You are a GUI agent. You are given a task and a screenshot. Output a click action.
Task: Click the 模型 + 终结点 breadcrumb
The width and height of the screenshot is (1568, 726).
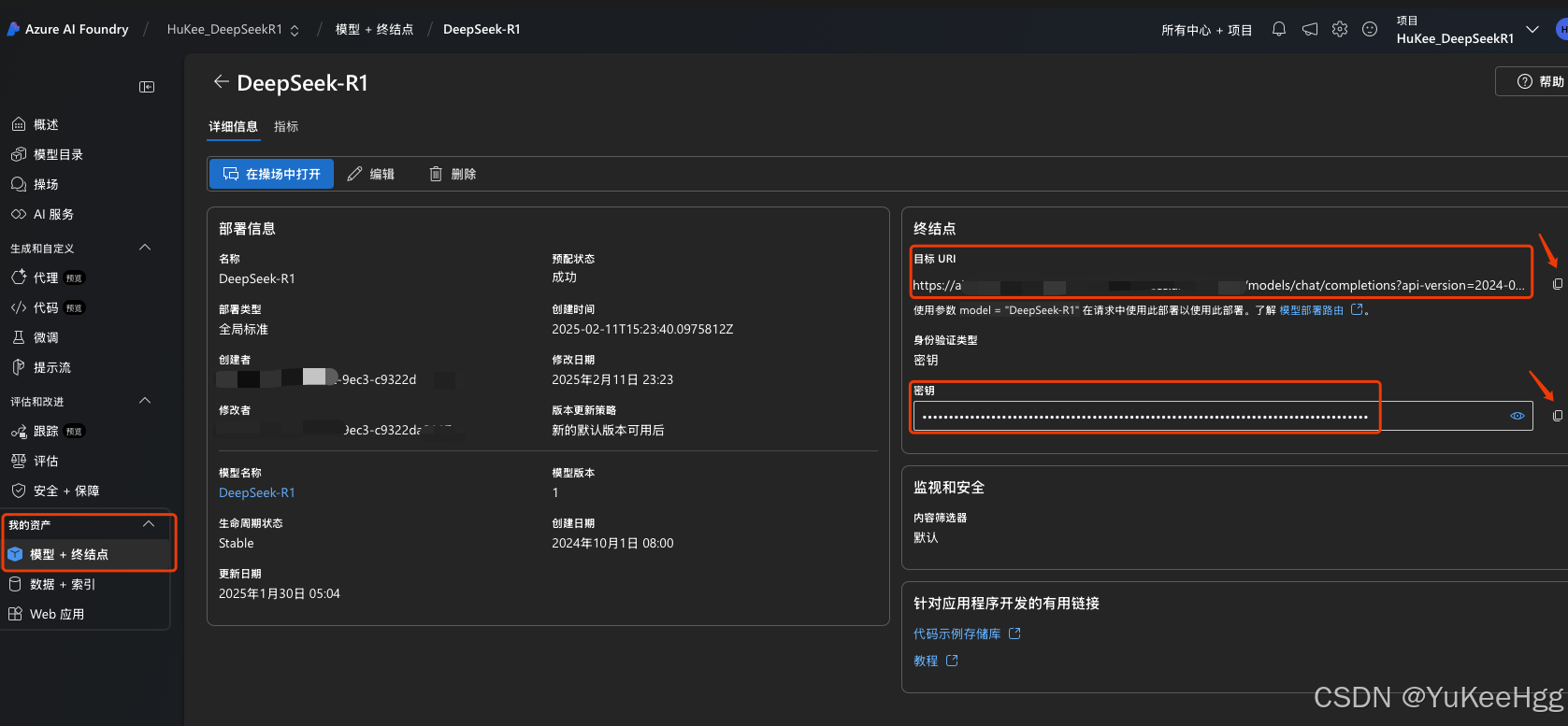click(374, 30)
